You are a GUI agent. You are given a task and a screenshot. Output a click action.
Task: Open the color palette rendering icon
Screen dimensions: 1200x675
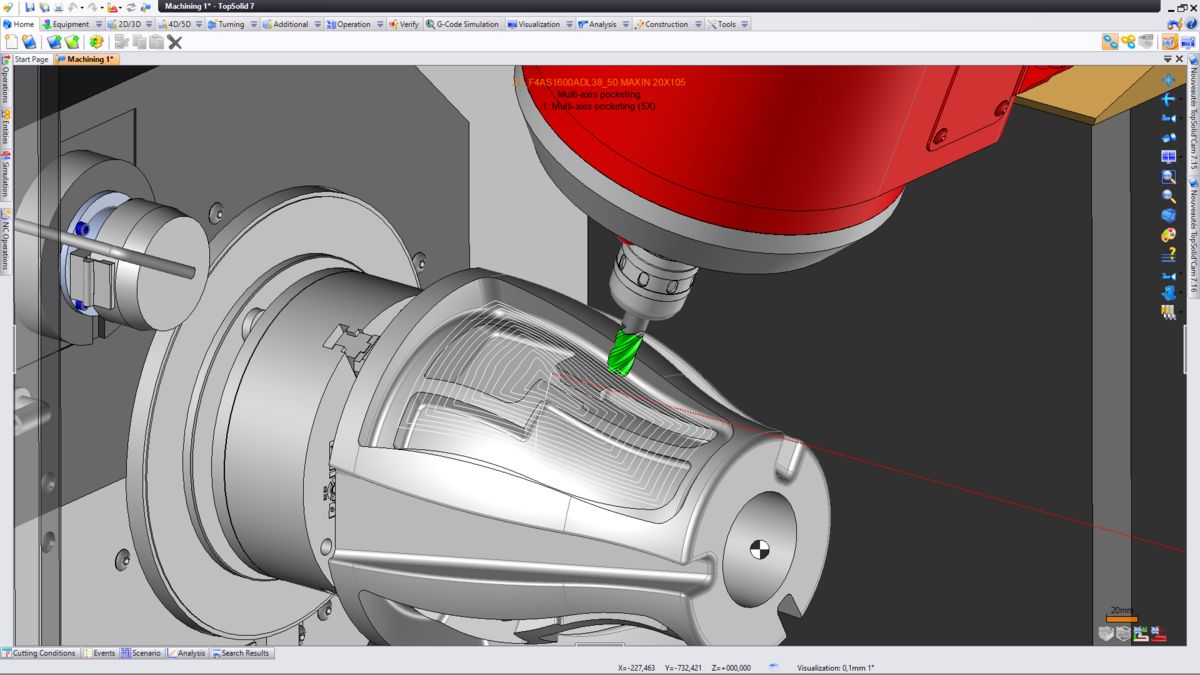point(1168,235)
